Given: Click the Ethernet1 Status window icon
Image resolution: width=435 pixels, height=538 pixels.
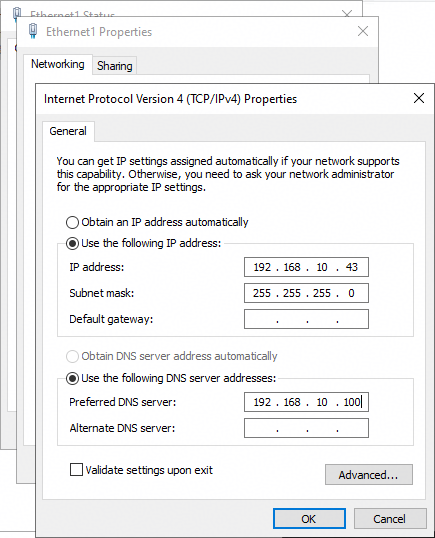Looking at the screenshot, I should click(x=16, y=13).
